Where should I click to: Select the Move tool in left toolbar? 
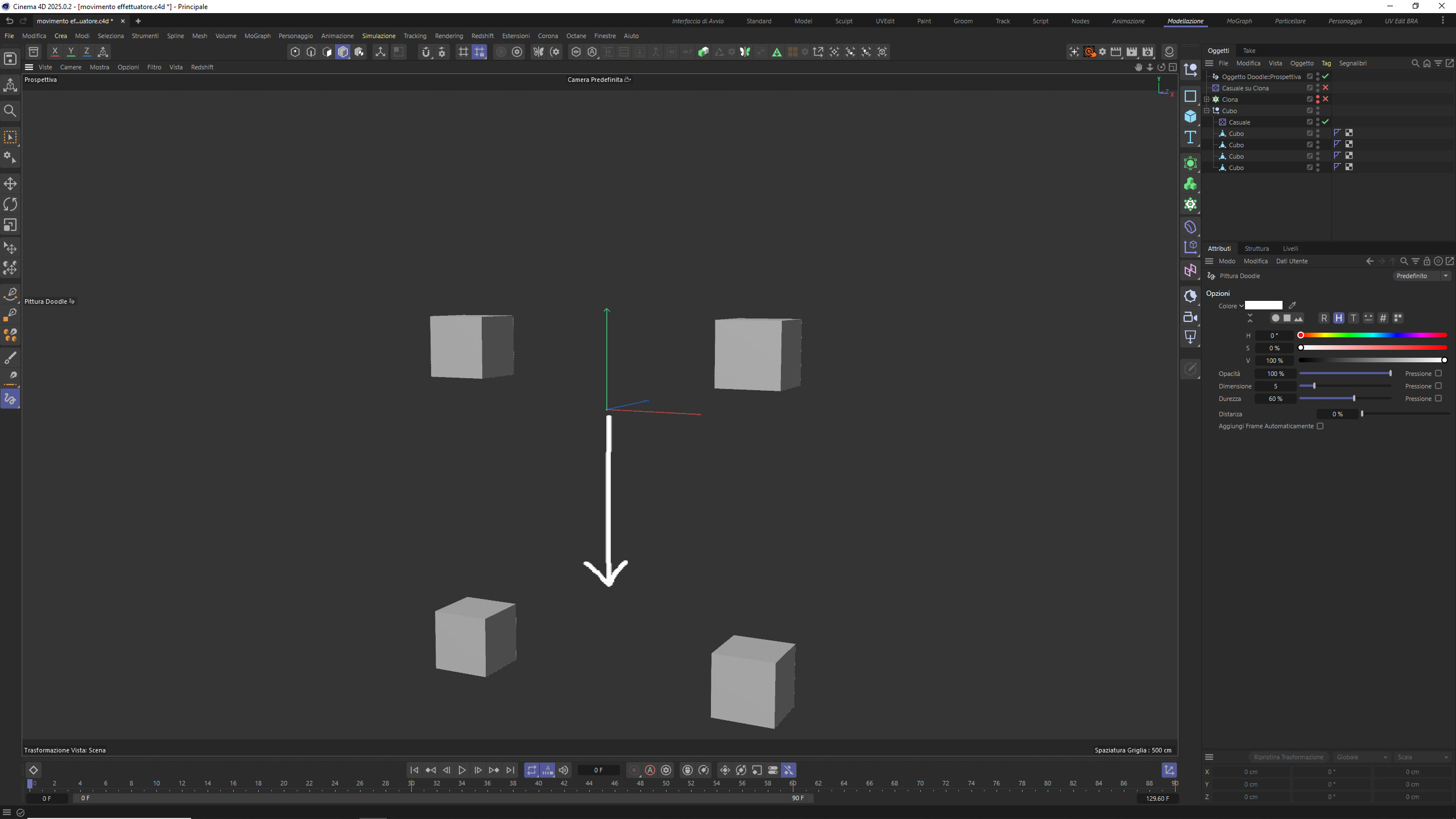[10, 184]
